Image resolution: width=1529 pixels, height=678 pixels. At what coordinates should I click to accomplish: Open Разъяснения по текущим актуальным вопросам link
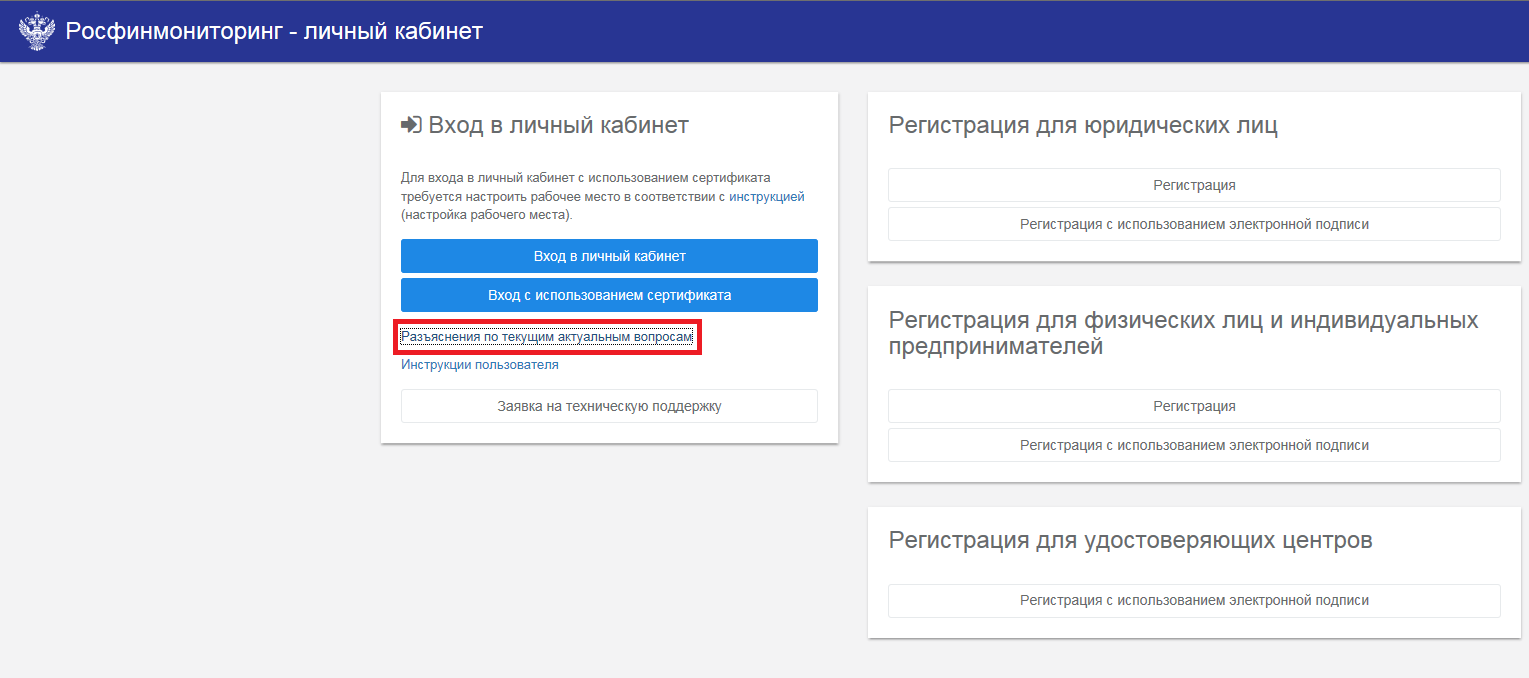(546, 338)
